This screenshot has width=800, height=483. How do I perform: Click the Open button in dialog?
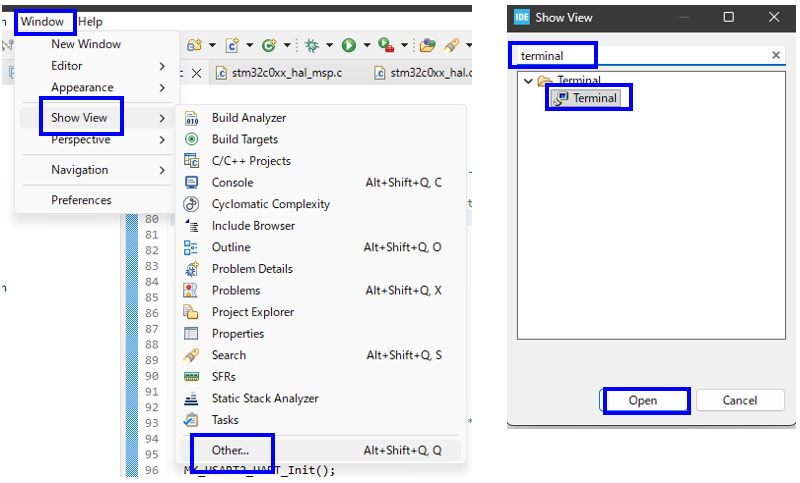pyautogui.click(x=643, y=400)
